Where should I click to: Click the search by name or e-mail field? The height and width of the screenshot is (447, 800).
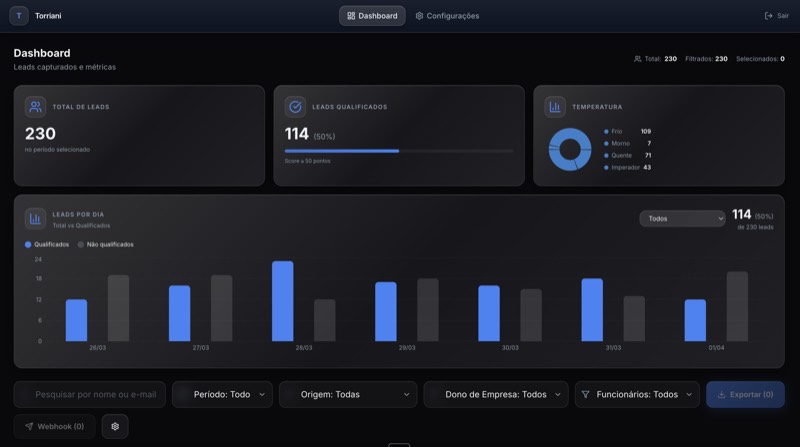coord(90,394)
